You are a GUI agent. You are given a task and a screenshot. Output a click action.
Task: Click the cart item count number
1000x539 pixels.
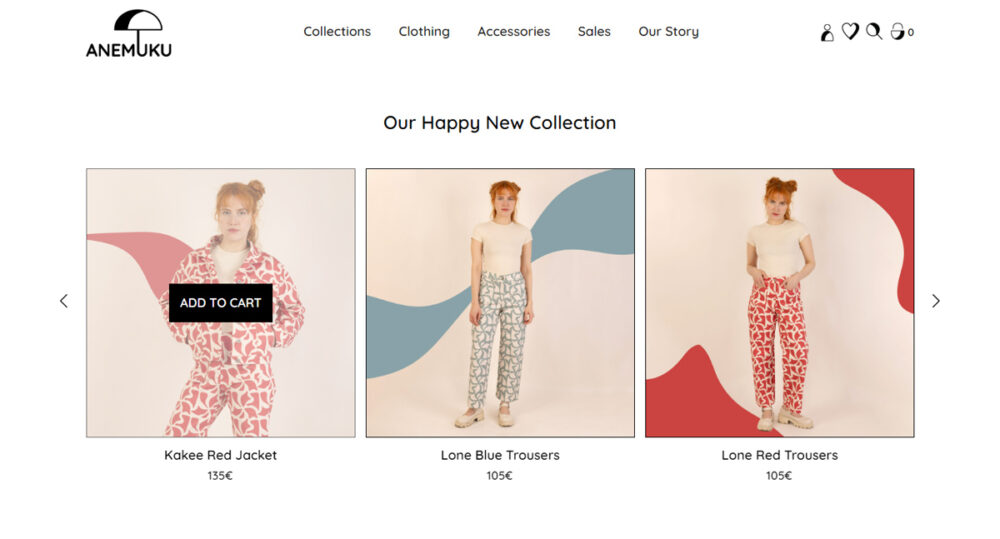point(911,33)
